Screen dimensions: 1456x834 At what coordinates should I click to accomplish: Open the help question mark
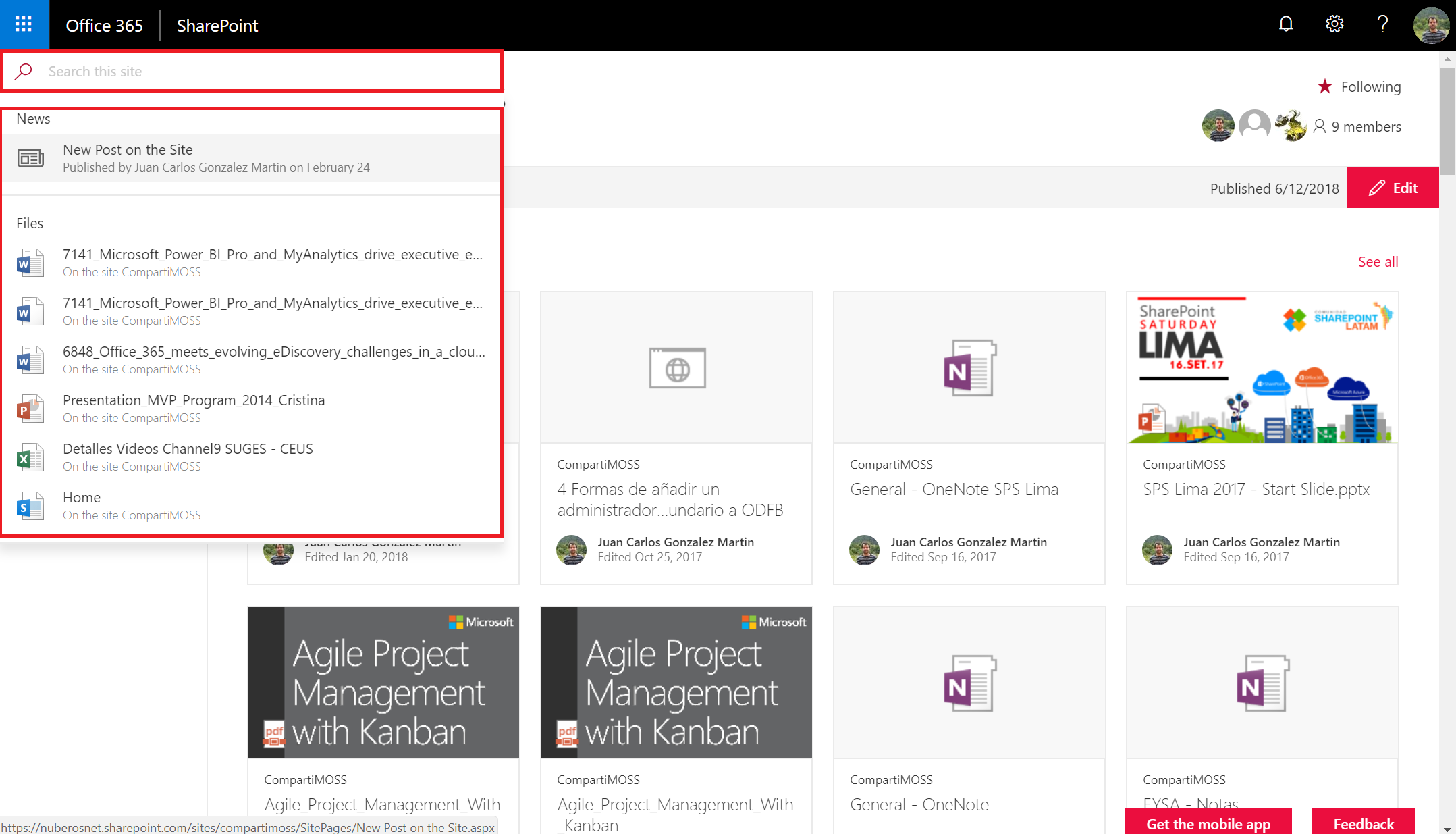[1382, 25]
